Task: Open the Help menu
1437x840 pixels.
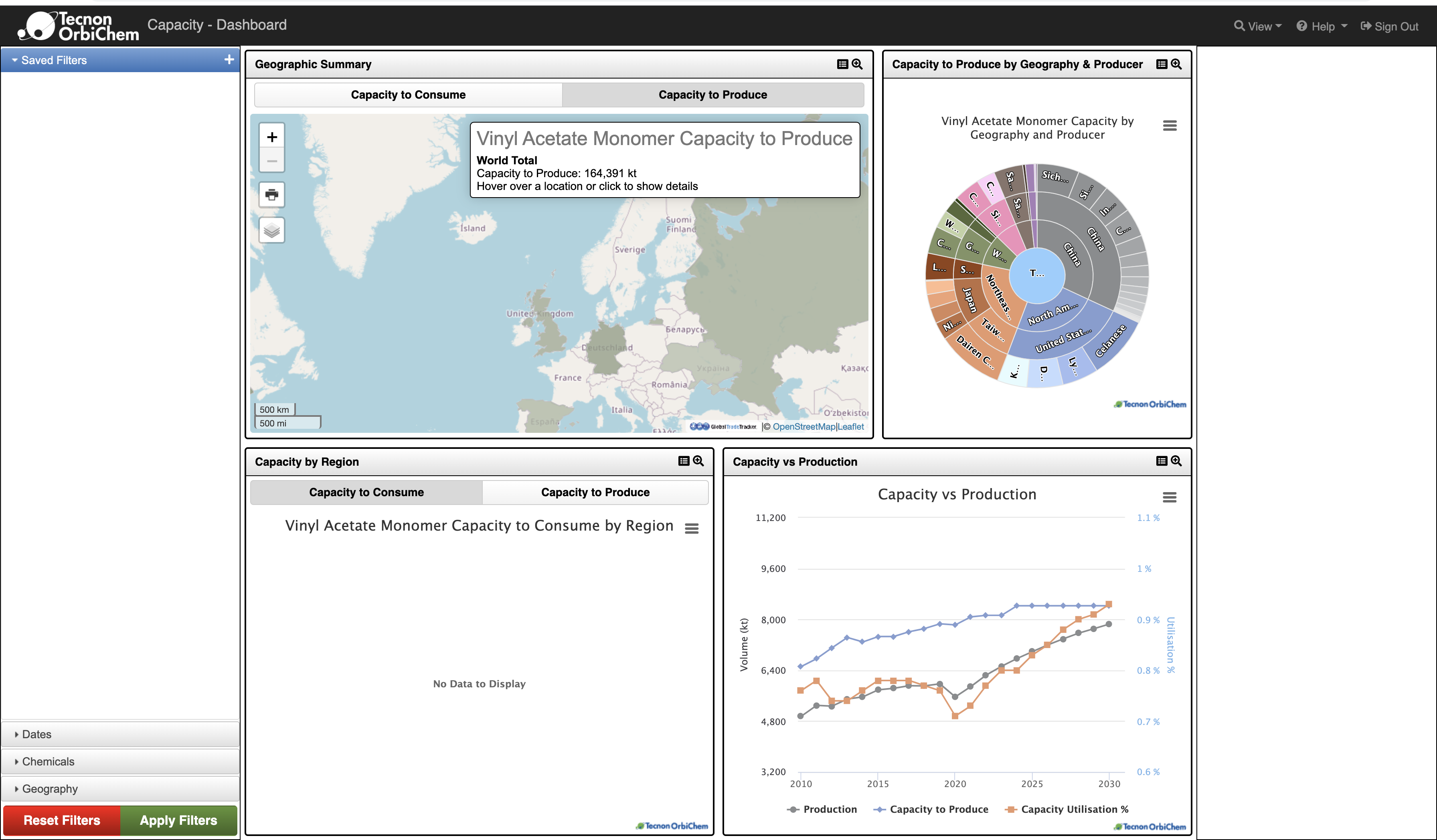Action: 1322,26
